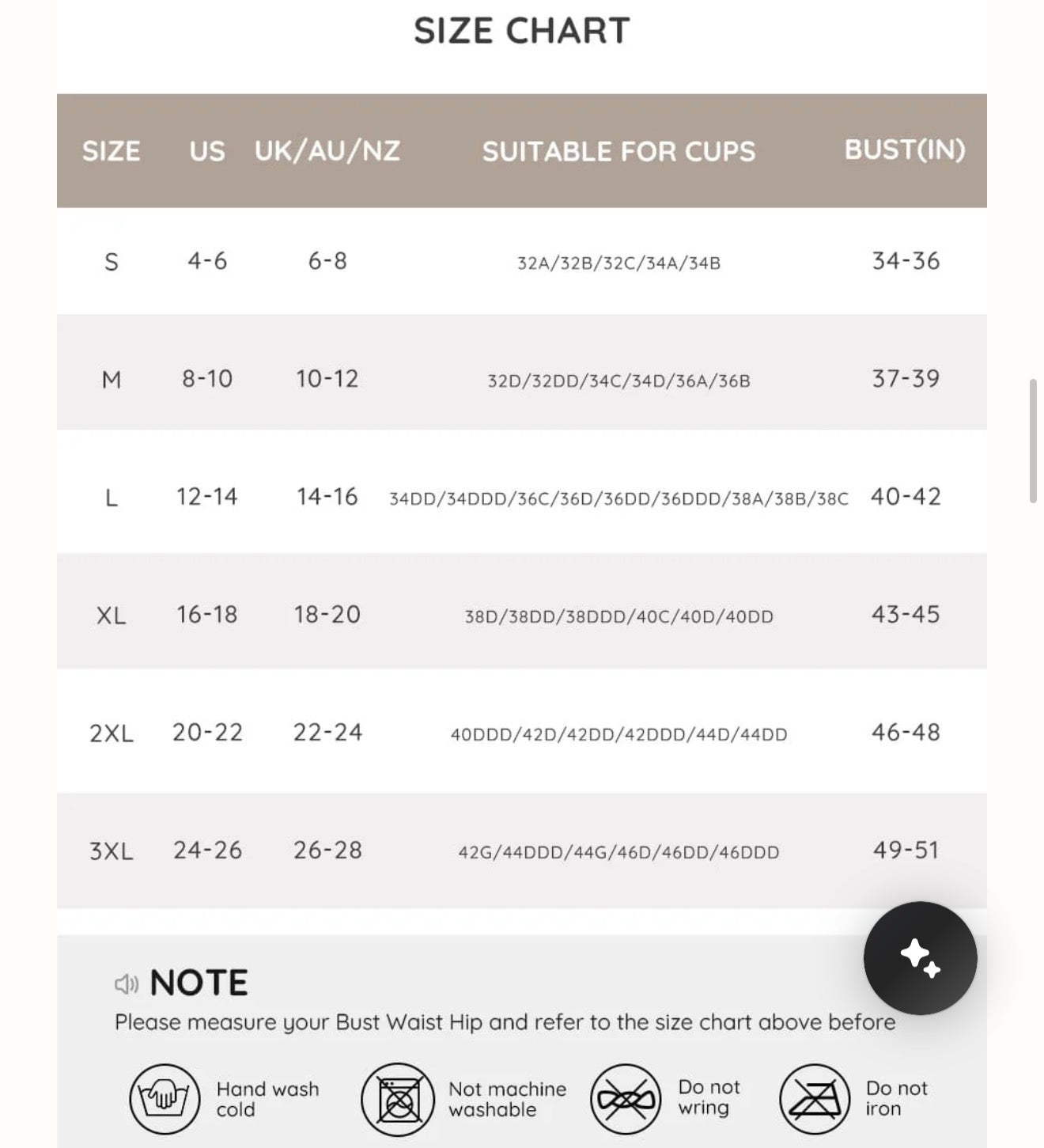Click the BUST(IN) column header

pos(905,150)
